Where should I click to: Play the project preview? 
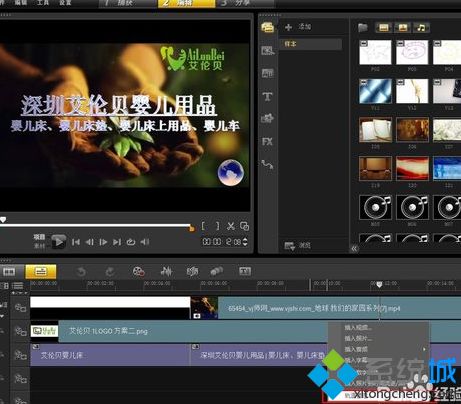coord(59,241)
